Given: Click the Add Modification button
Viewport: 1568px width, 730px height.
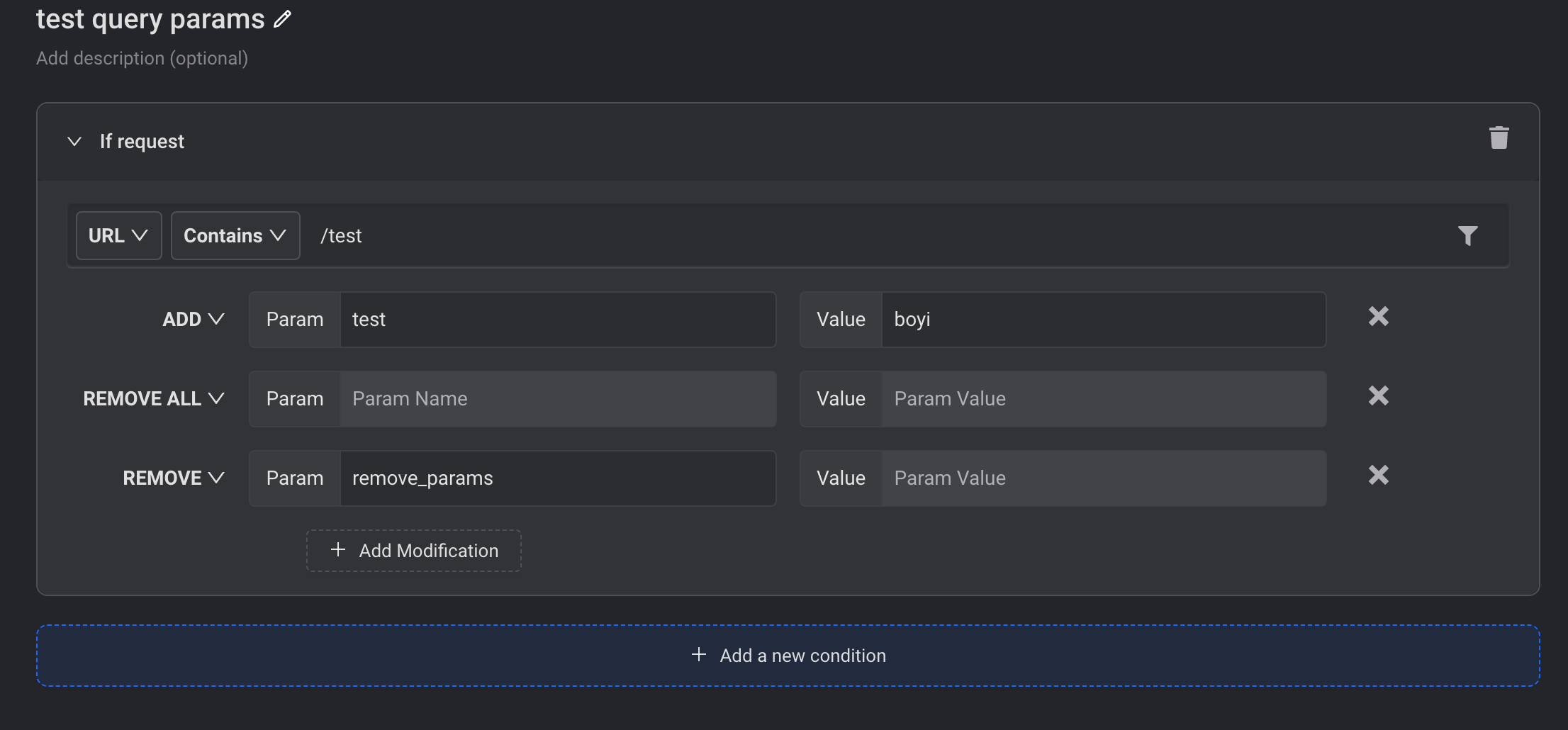Looking at the screenshot, I should pyautogui.click(x=414, y=551).
